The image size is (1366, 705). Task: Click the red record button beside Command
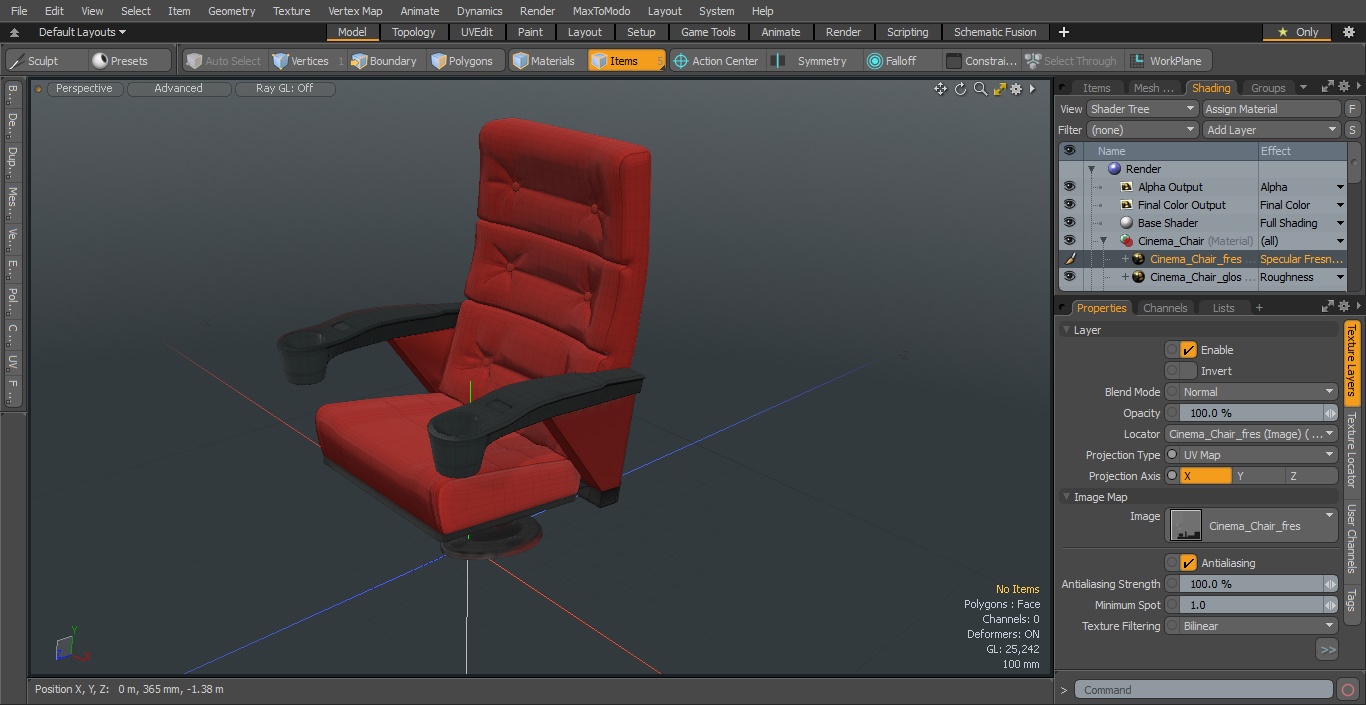tap(1348, 689)
